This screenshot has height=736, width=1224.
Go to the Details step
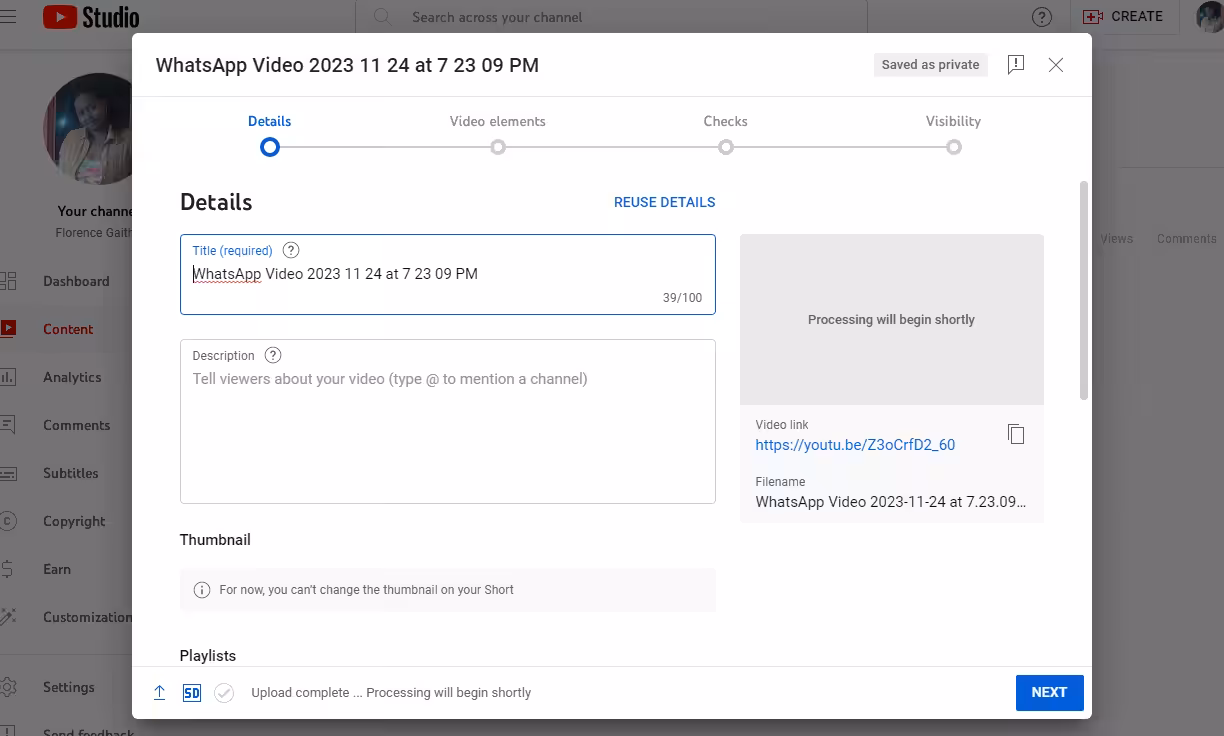[269, 121]
